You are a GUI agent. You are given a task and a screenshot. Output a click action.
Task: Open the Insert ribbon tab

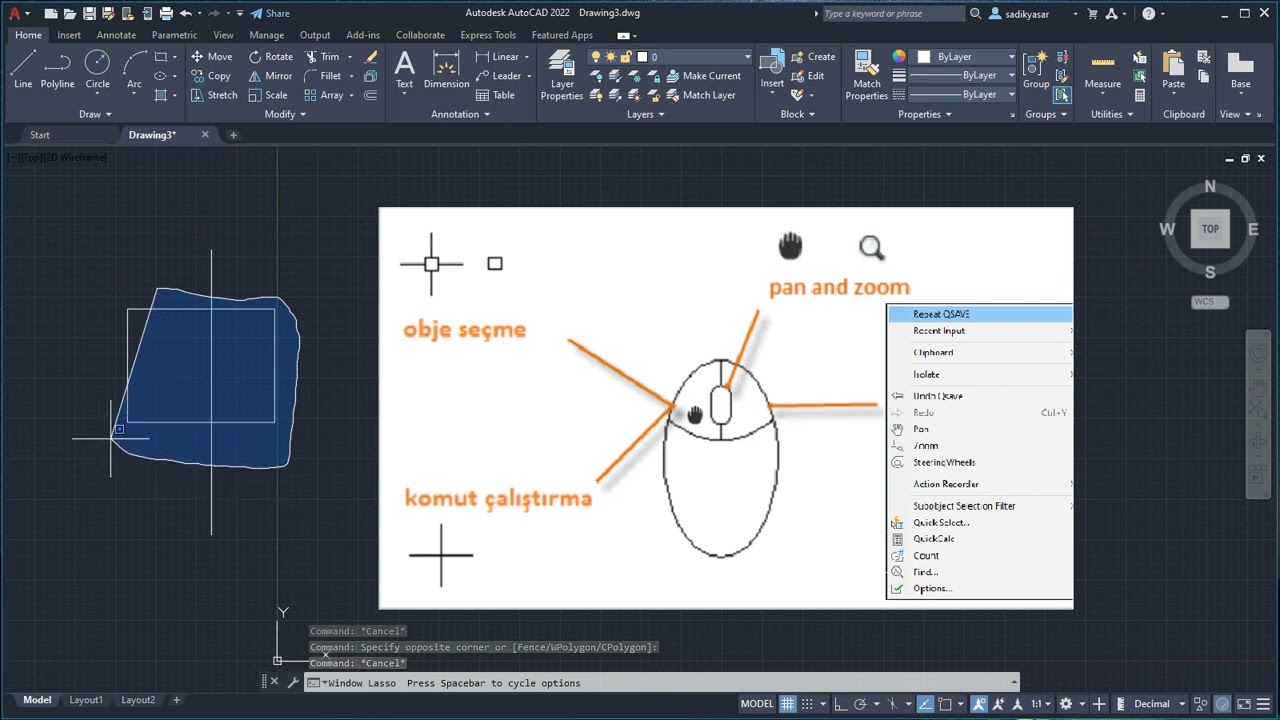69,35
